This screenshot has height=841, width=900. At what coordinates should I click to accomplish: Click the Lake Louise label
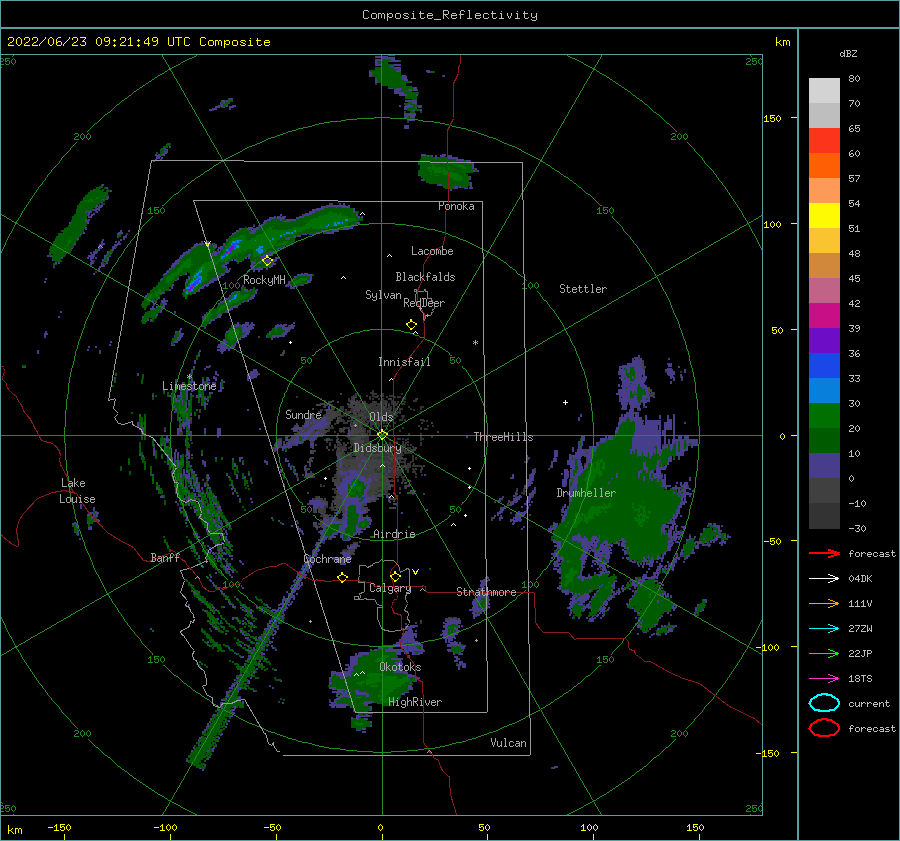(77, 491)
